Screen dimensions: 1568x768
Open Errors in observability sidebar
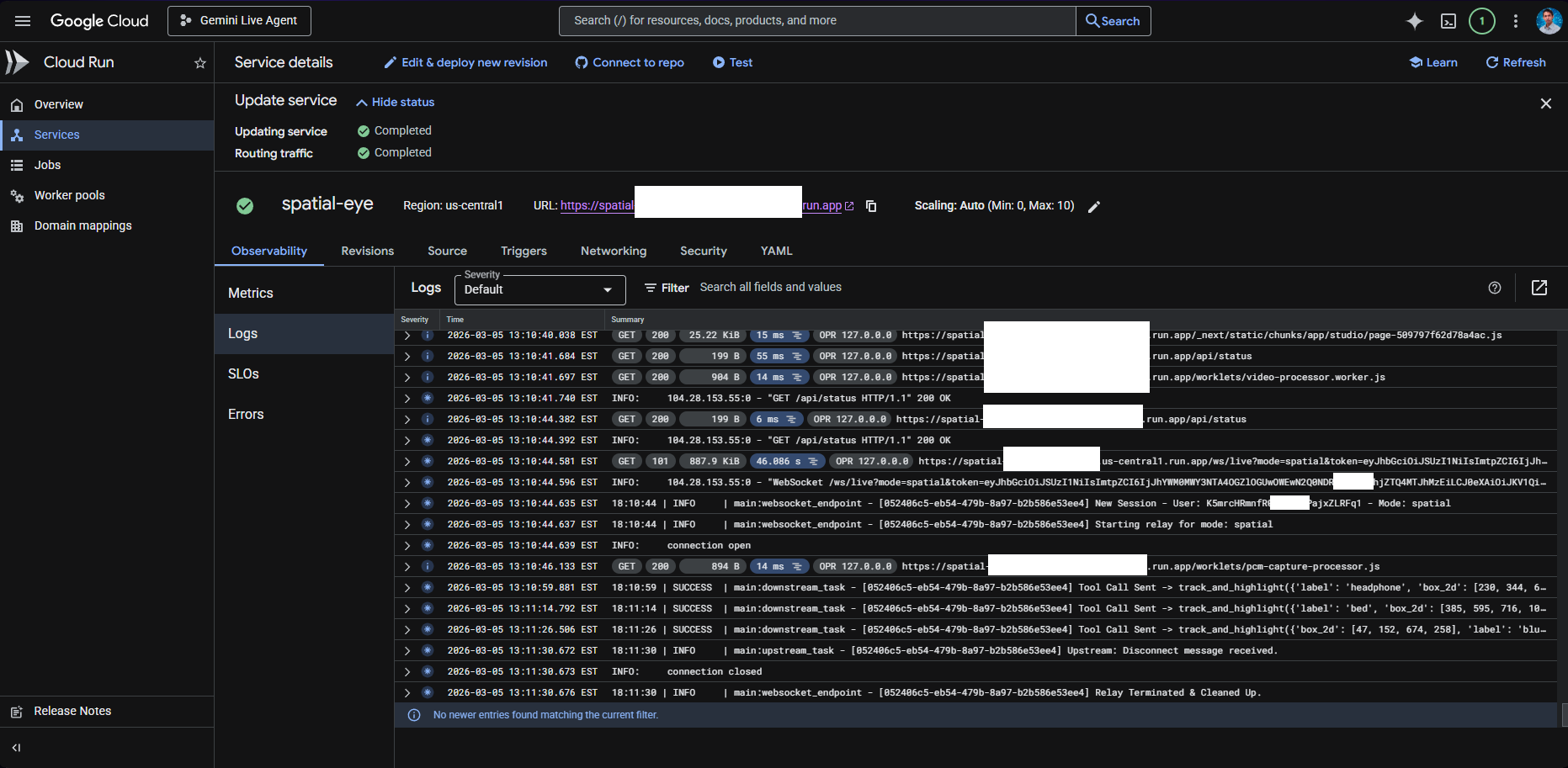tap(305, 415)
